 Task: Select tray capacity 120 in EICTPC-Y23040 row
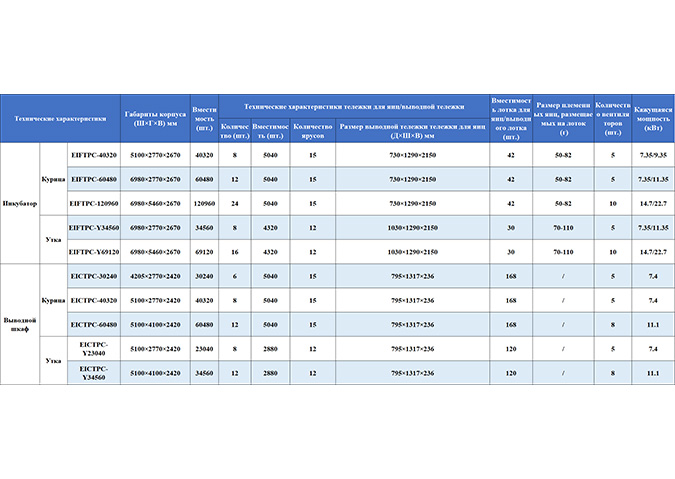coord(511,349)
